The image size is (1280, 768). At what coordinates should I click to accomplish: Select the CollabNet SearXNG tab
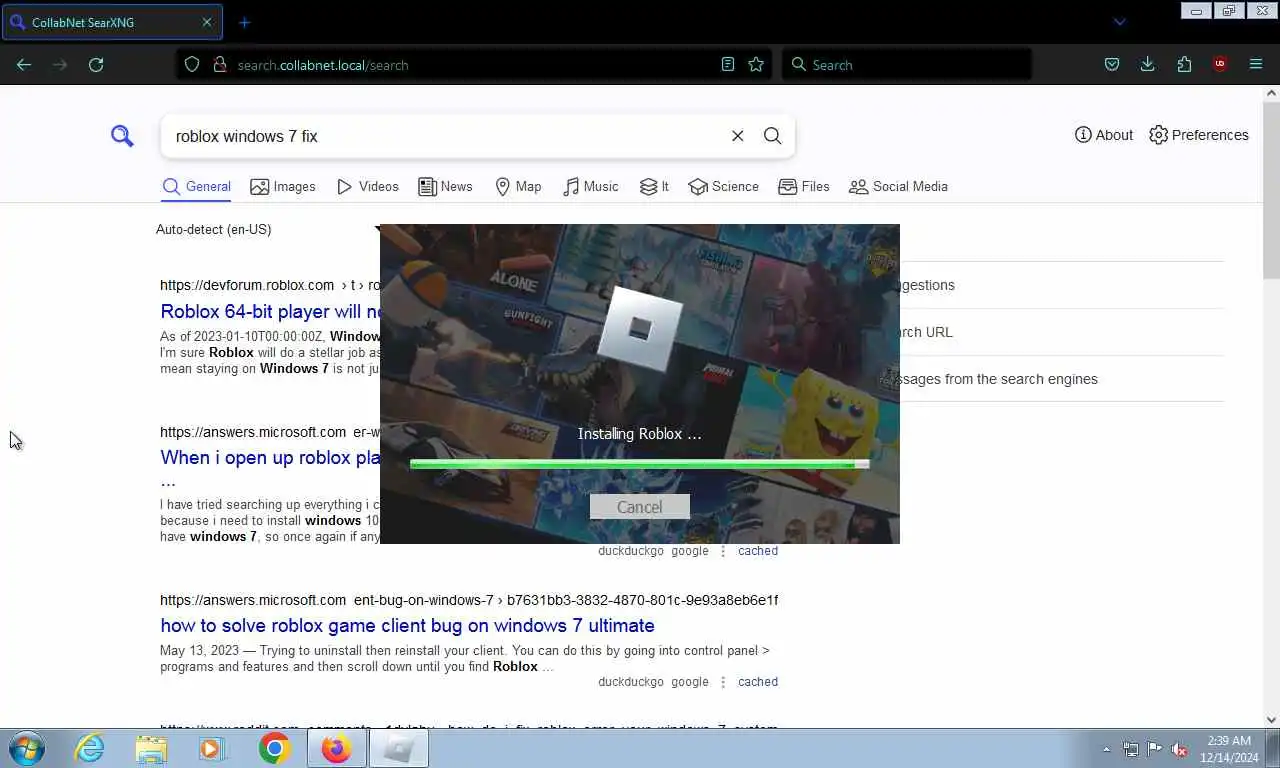(x=111, y=22)
